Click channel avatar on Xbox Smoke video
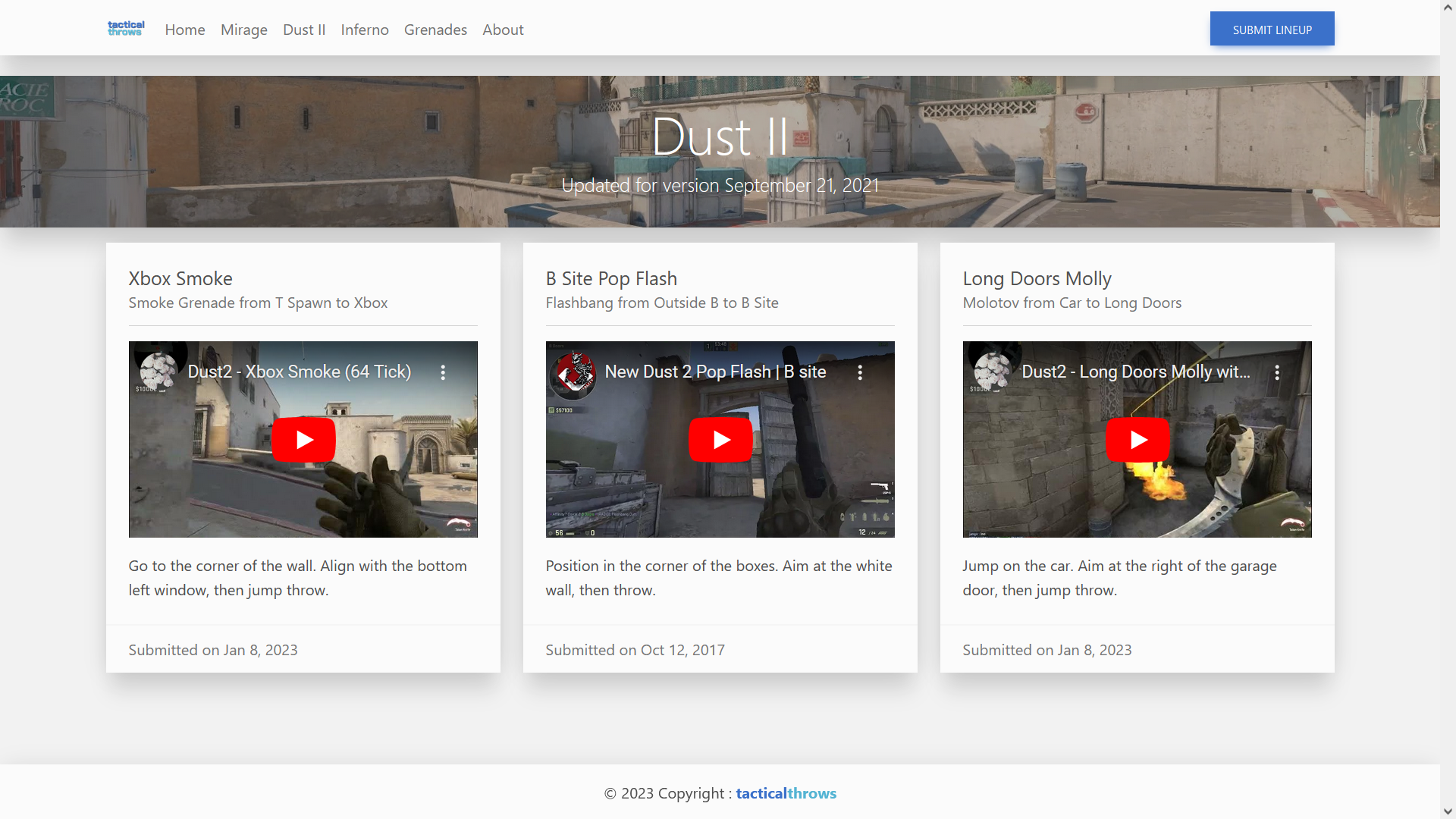This screenshot has width=1456, height=819. [158, 372]
